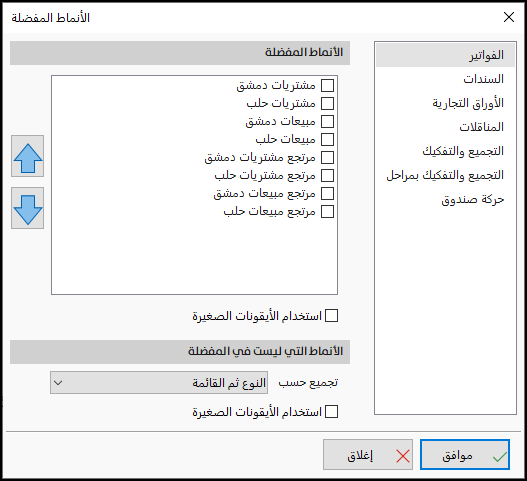The height and width of the screenshot is (481, 527).
Task: Close the الأنماط المفضلة dialog window
Action: point(509,17)
